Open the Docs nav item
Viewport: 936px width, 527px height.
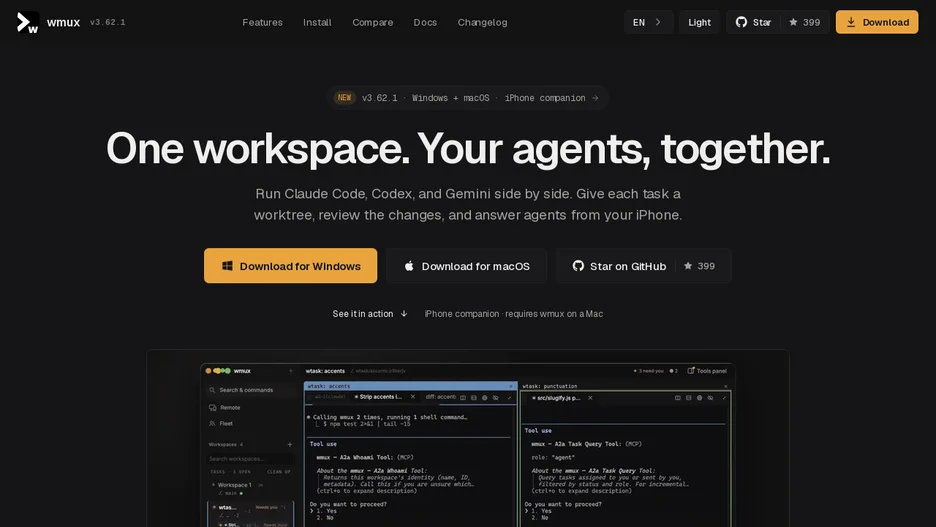coord(425,22)
